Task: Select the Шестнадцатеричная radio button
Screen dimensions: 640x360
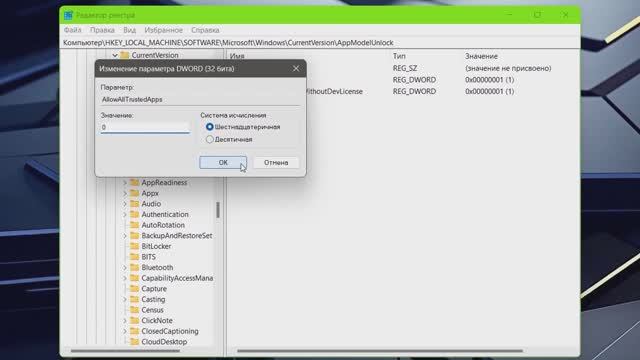Action: 209,127
